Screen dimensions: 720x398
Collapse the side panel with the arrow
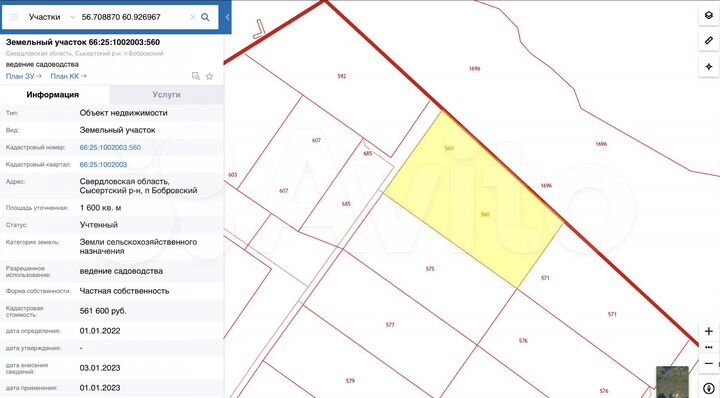click(x=227, y=17)
